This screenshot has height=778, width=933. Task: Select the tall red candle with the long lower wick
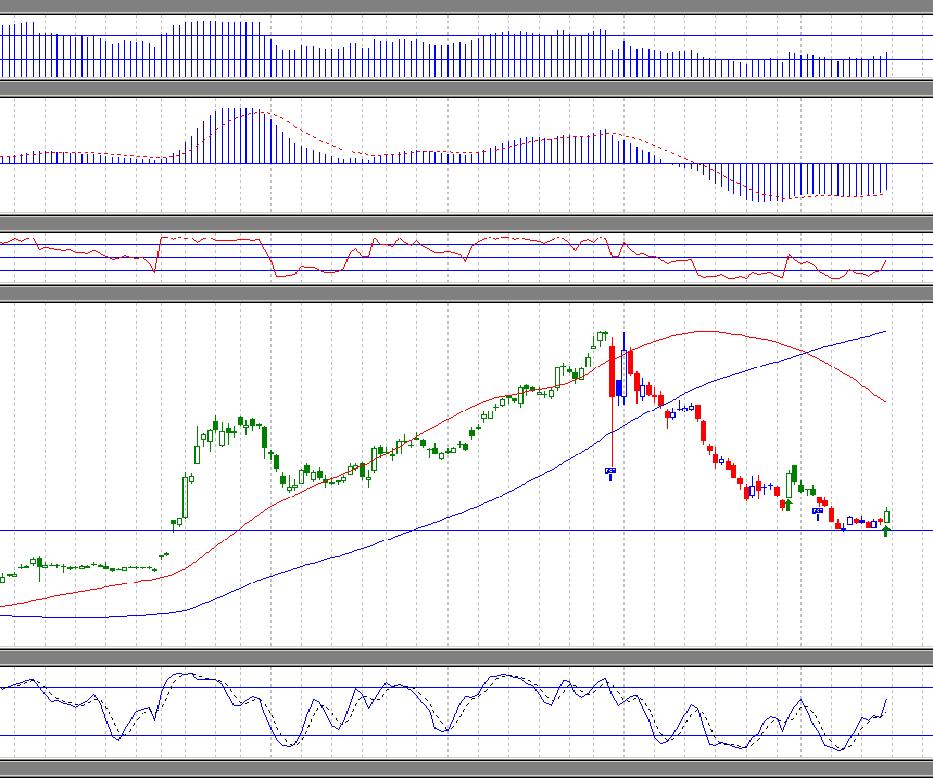point(612,372)
